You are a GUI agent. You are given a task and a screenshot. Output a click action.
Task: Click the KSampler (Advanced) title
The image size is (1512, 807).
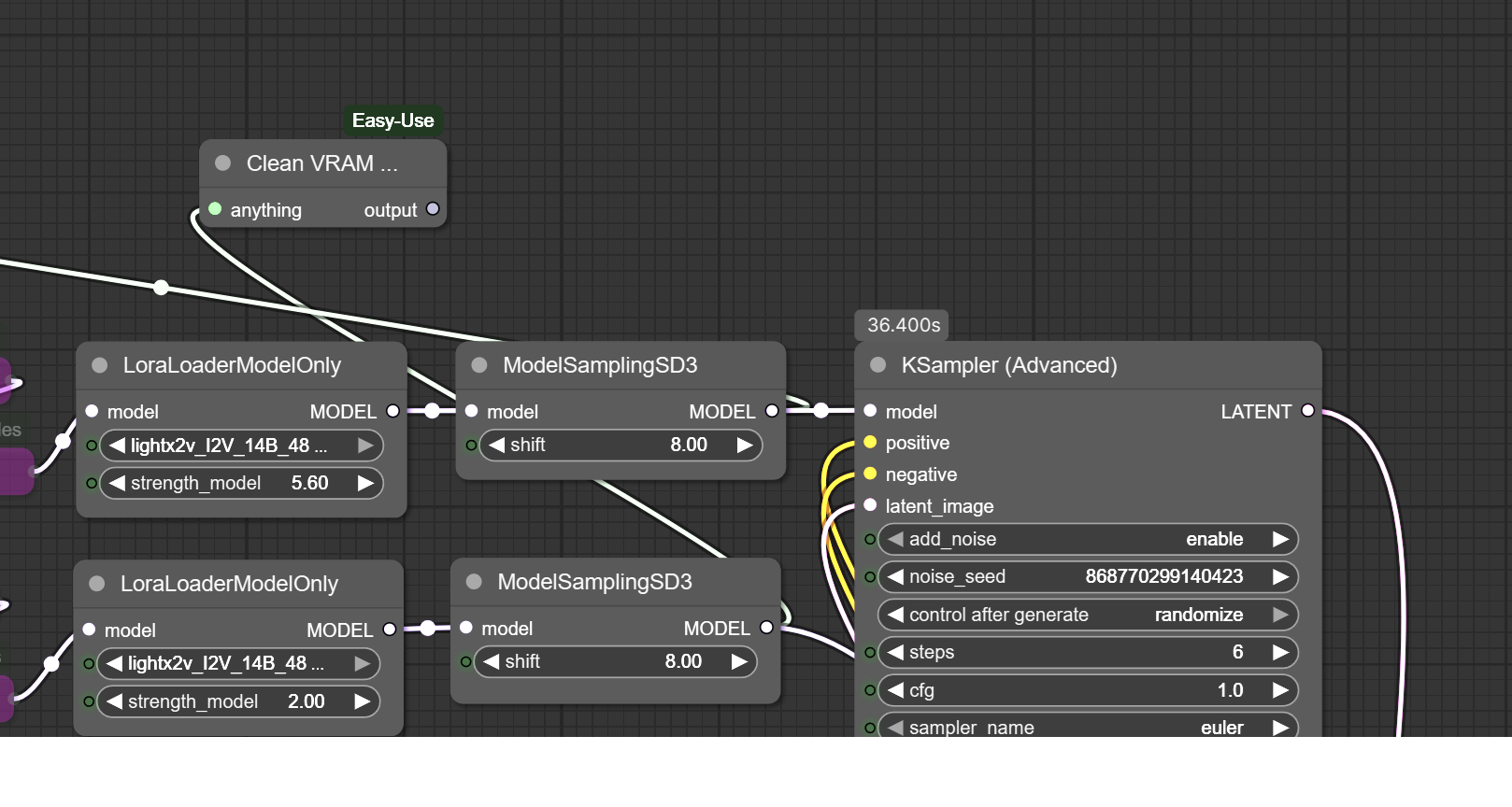1009,365
